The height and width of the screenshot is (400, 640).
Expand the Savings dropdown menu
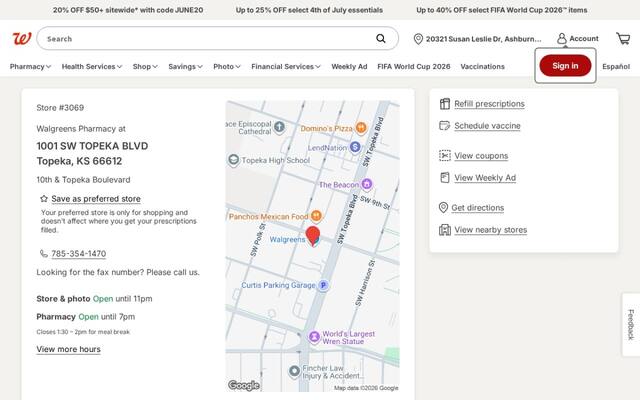pos(185,67)
